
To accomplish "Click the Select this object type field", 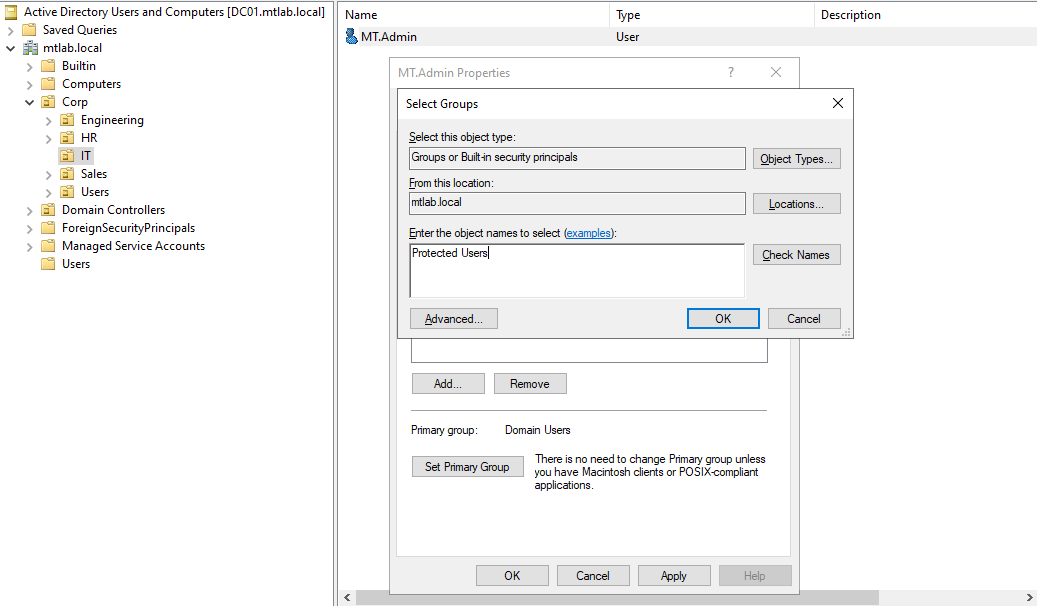I will (577, 158).
